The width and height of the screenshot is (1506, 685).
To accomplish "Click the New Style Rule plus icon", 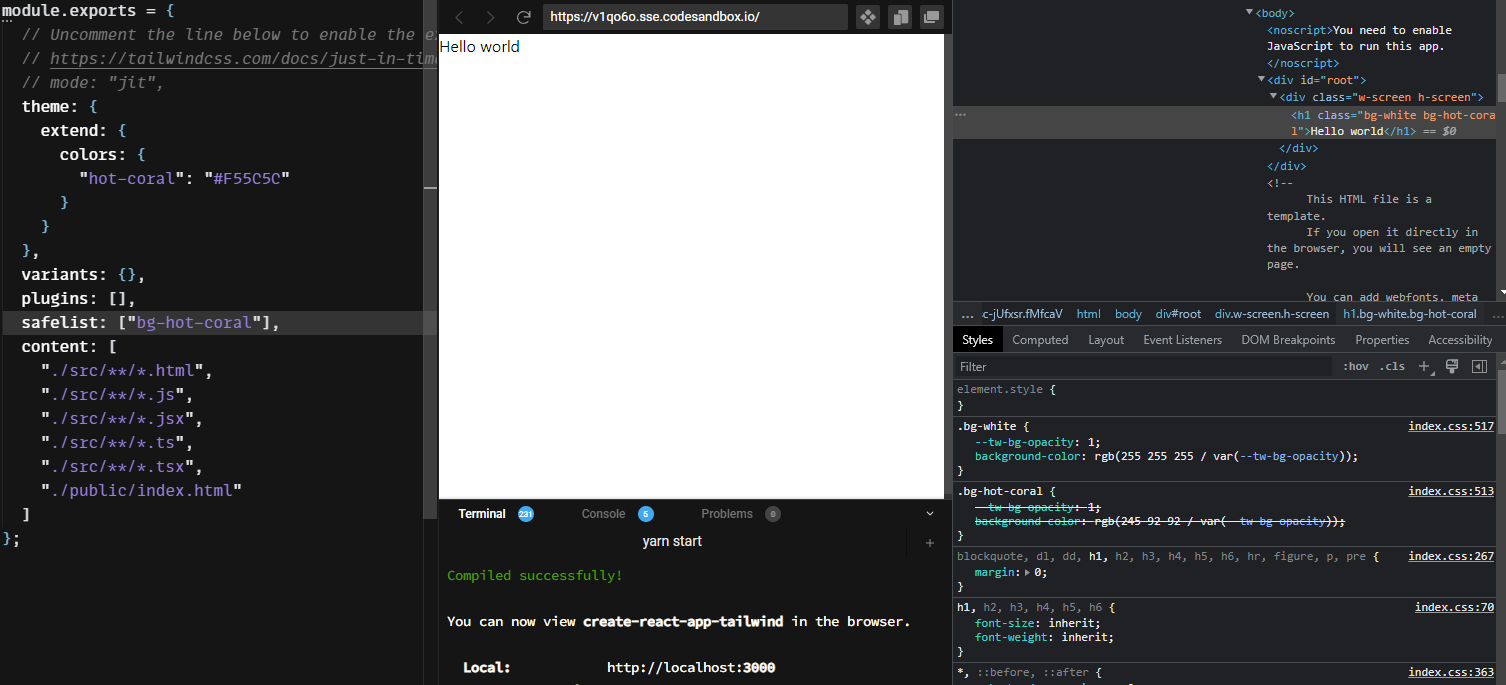I will click(1425, 366).
